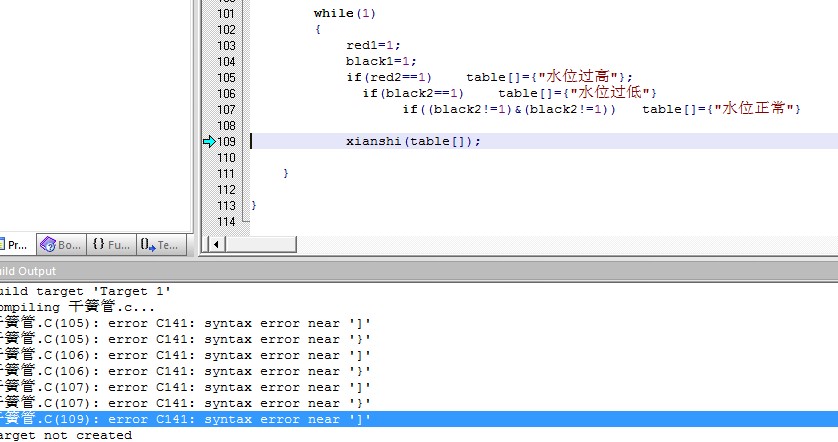Select line number 105 in the gutter
This screenshot has height=442, width=838.
click(x=226, y=77)
